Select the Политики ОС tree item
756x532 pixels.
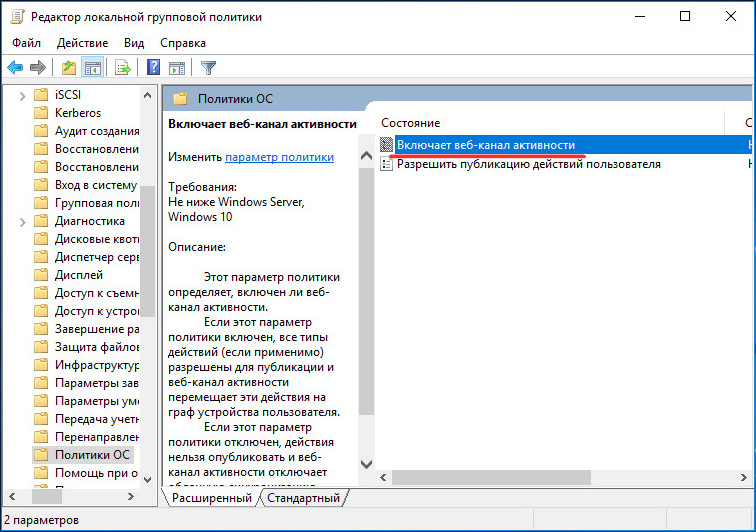pos(92,455)
